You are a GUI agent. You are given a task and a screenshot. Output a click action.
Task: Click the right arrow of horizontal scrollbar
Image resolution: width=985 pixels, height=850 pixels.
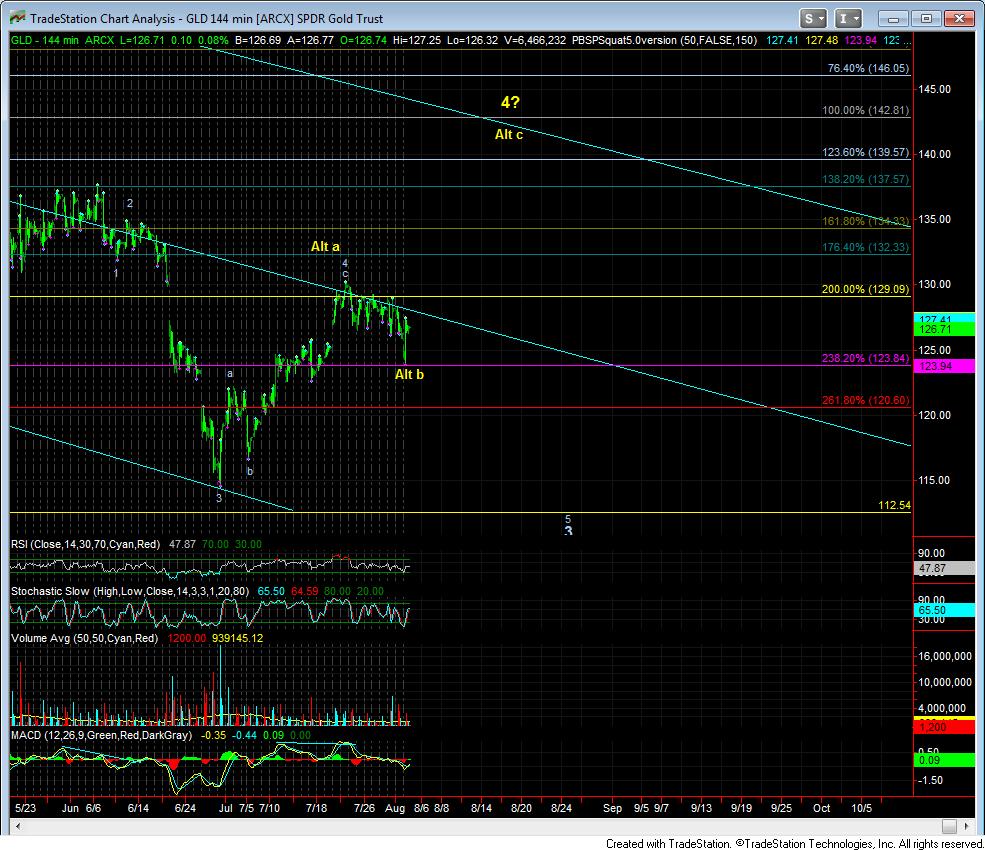coord(966,826)
